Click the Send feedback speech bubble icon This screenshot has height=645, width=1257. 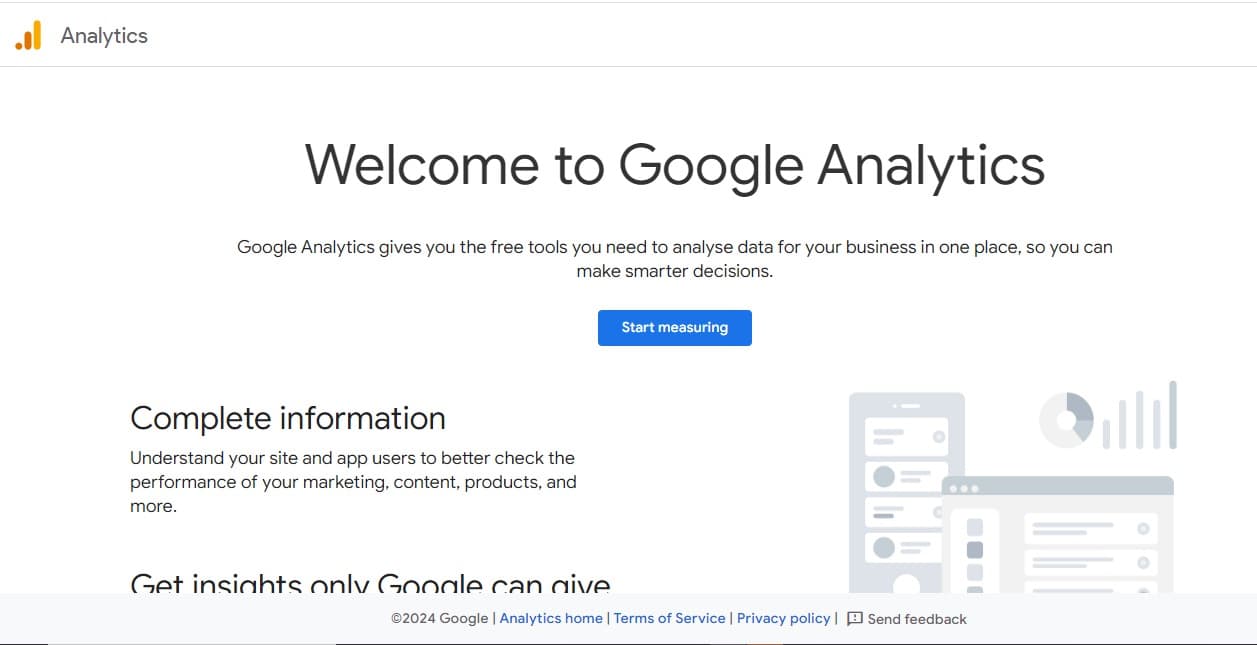point(855,618)
